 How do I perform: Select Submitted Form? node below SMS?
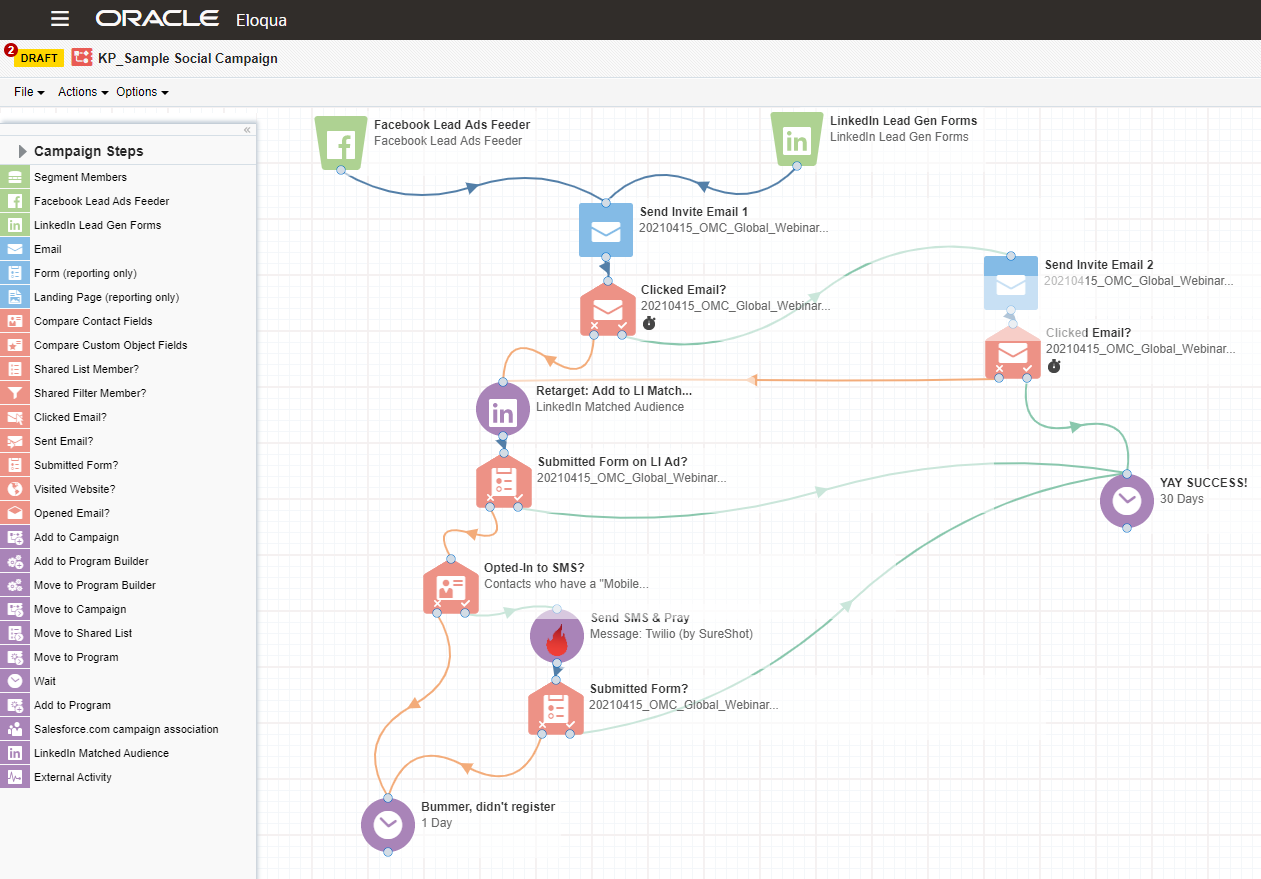556,708
